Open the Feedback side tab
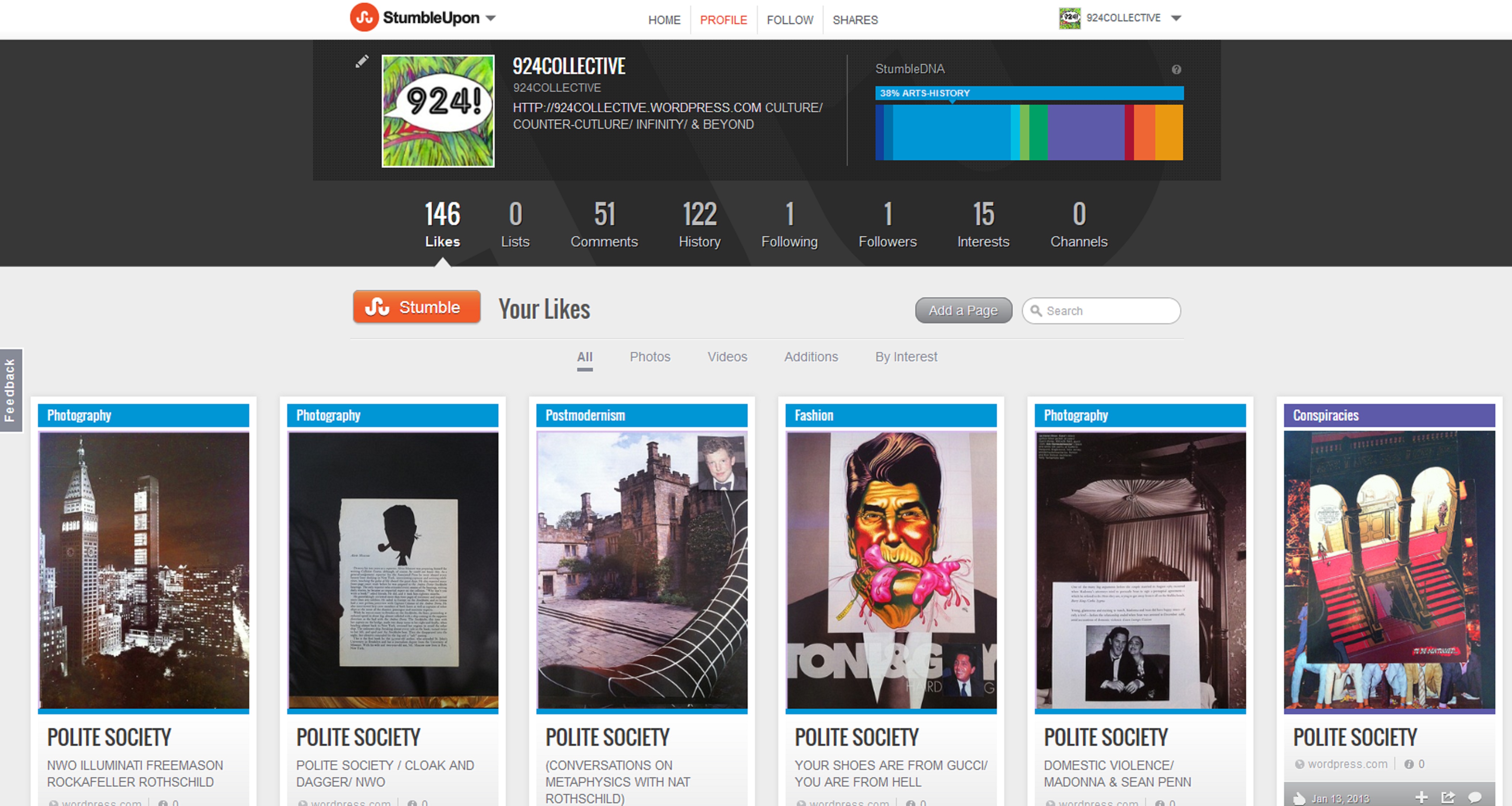Screen dimensions: 1512x806 point(10,390)
